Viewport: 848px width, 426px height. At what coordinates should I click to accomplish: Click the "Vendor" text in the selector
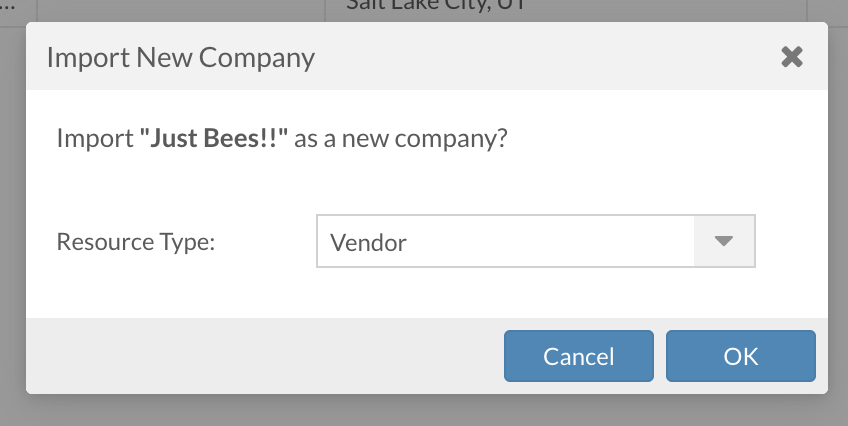tap(368, 242)
